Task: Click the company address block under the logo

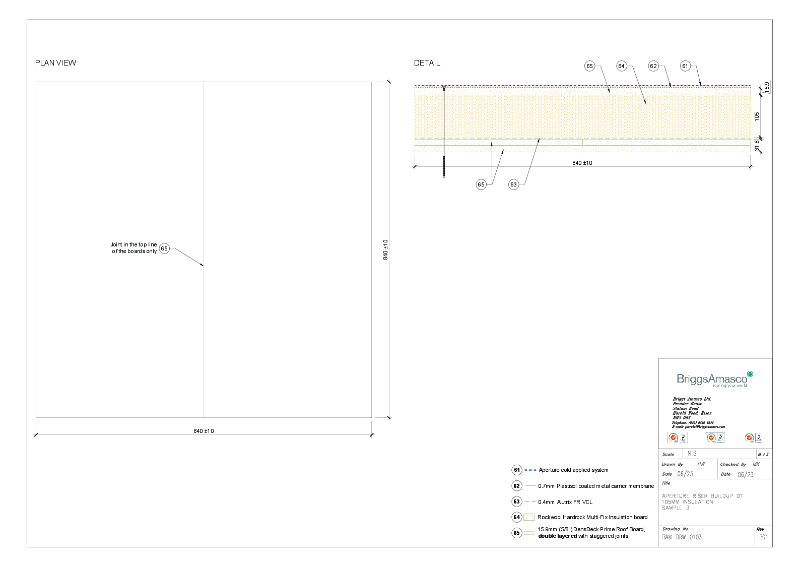Action: tap(698, 412)
